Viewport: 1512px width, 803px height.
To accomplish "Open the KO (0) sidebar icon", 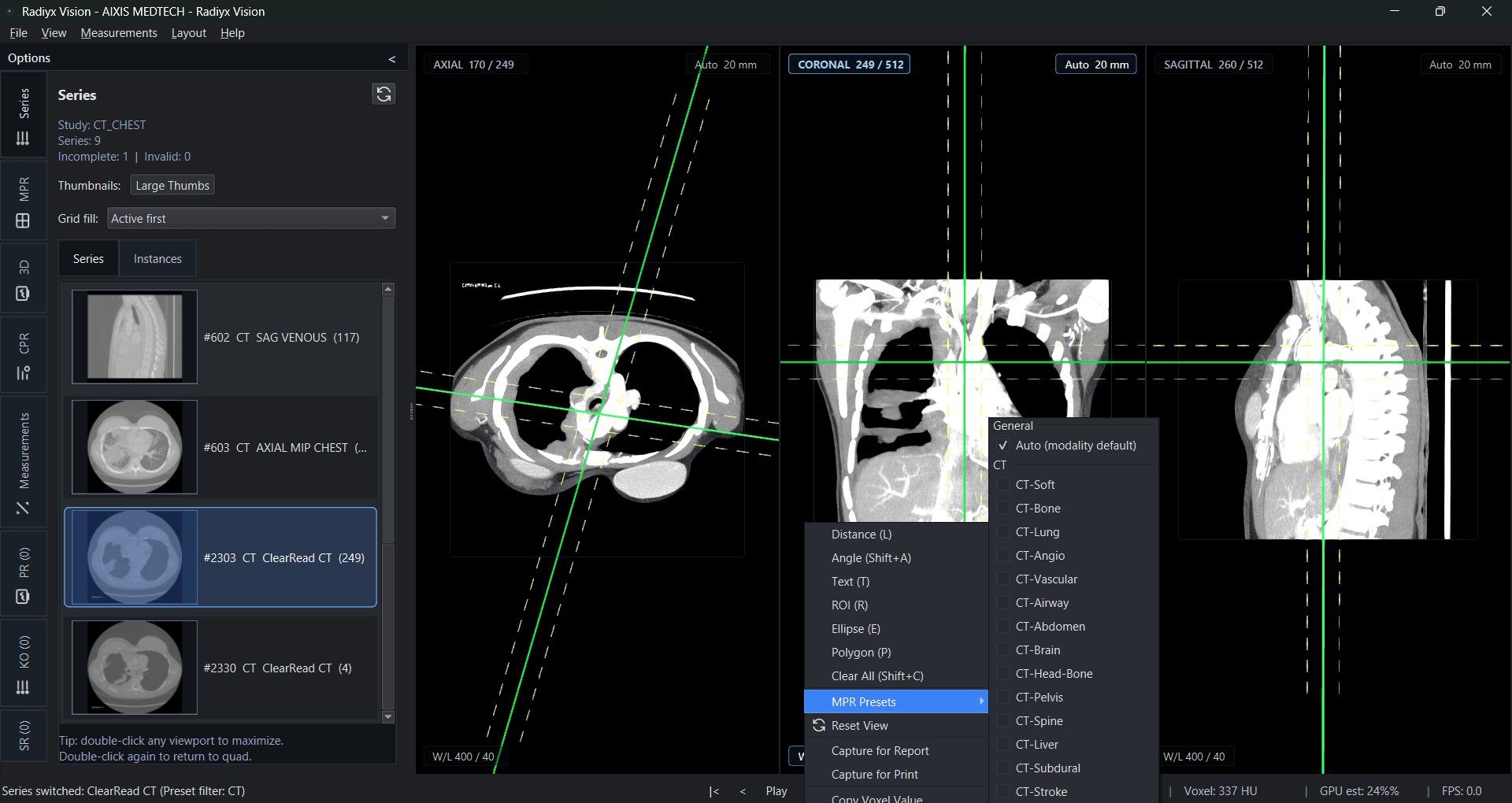I will 23,687.
